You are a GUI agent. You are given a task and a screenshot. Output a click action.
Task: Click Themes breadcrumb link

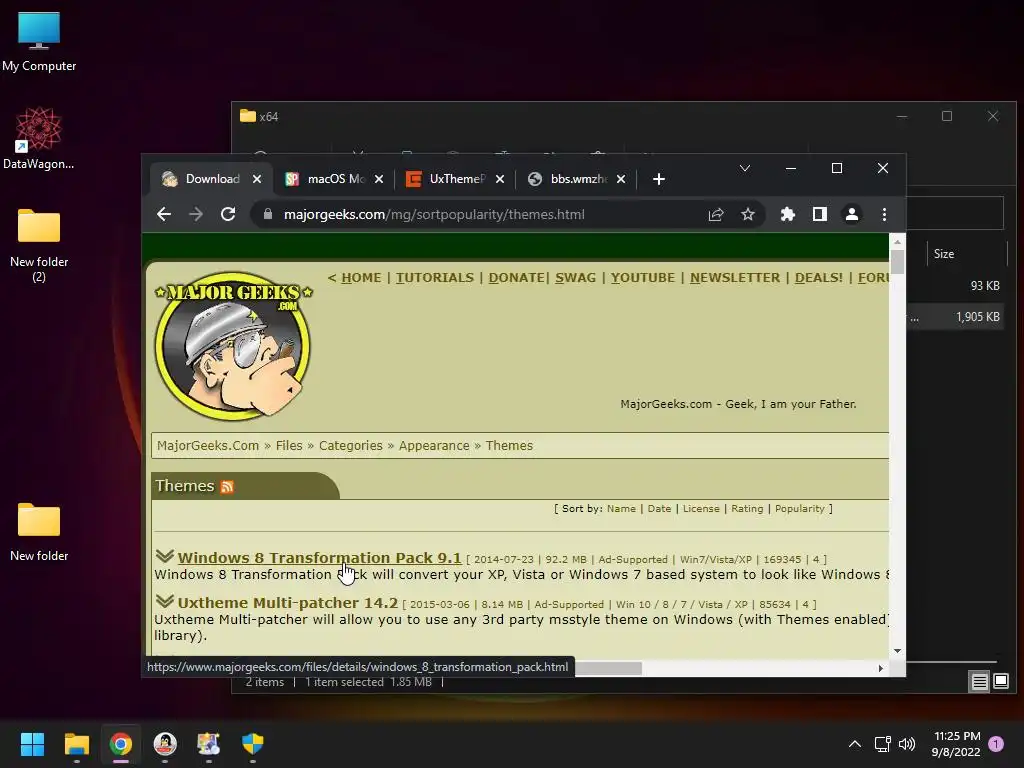509,445
